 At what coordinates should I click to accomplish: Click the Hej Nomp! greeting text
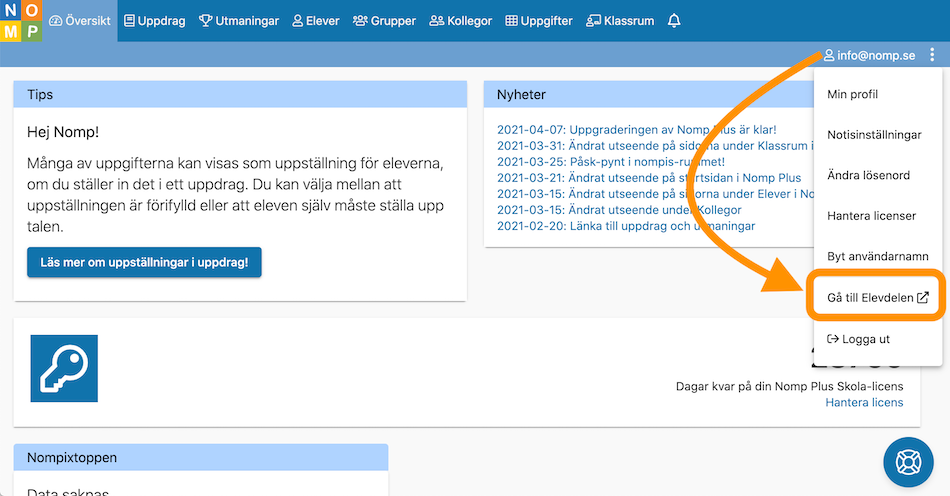[x=63, y=132]
